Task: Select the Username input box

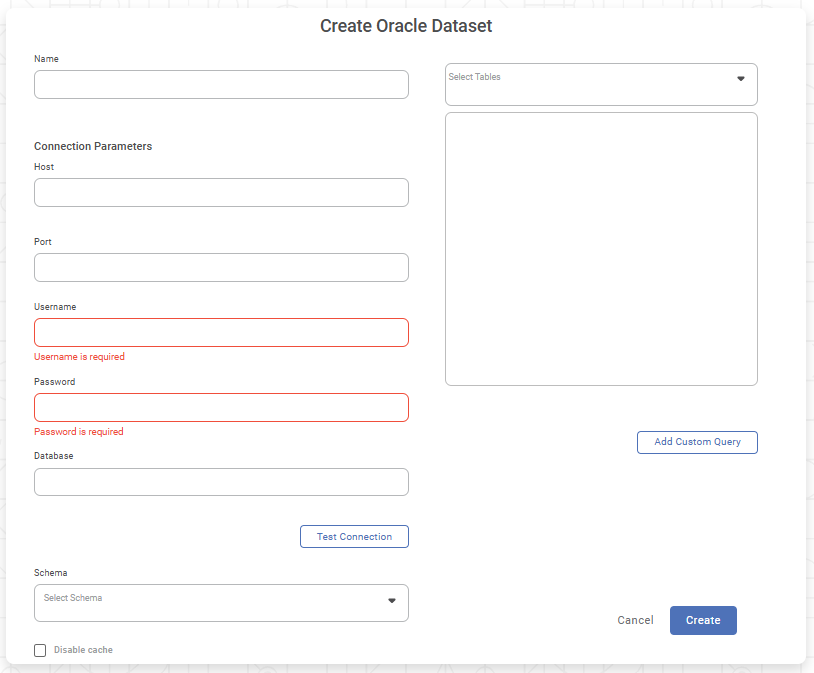Action: click(x=221, y=333)
